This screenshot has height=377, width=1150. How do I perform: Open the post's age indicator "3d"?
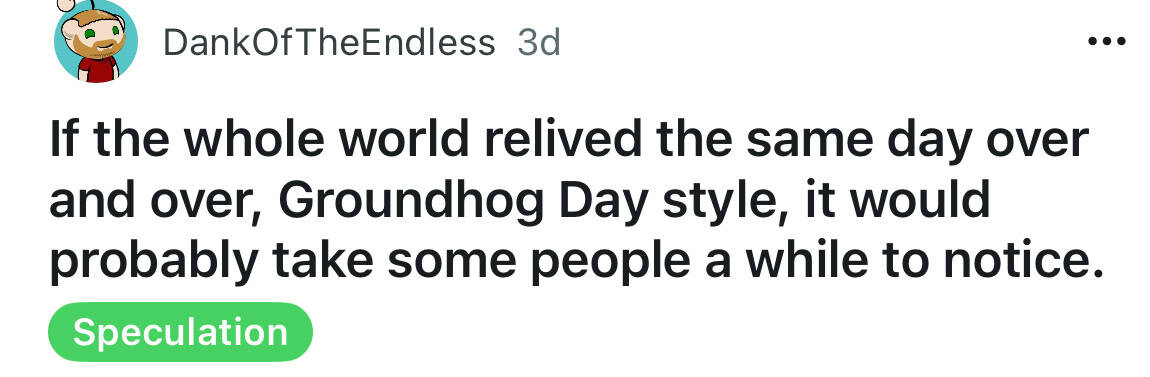tap(539, 43)
